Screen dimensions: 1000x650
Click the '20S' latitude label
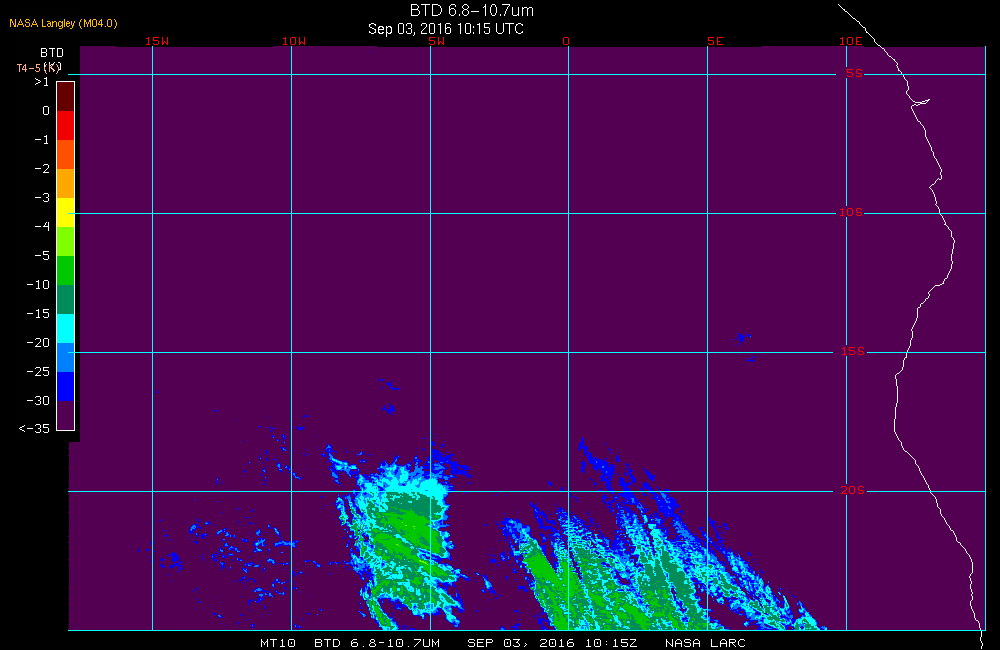[x=853, y=490]
